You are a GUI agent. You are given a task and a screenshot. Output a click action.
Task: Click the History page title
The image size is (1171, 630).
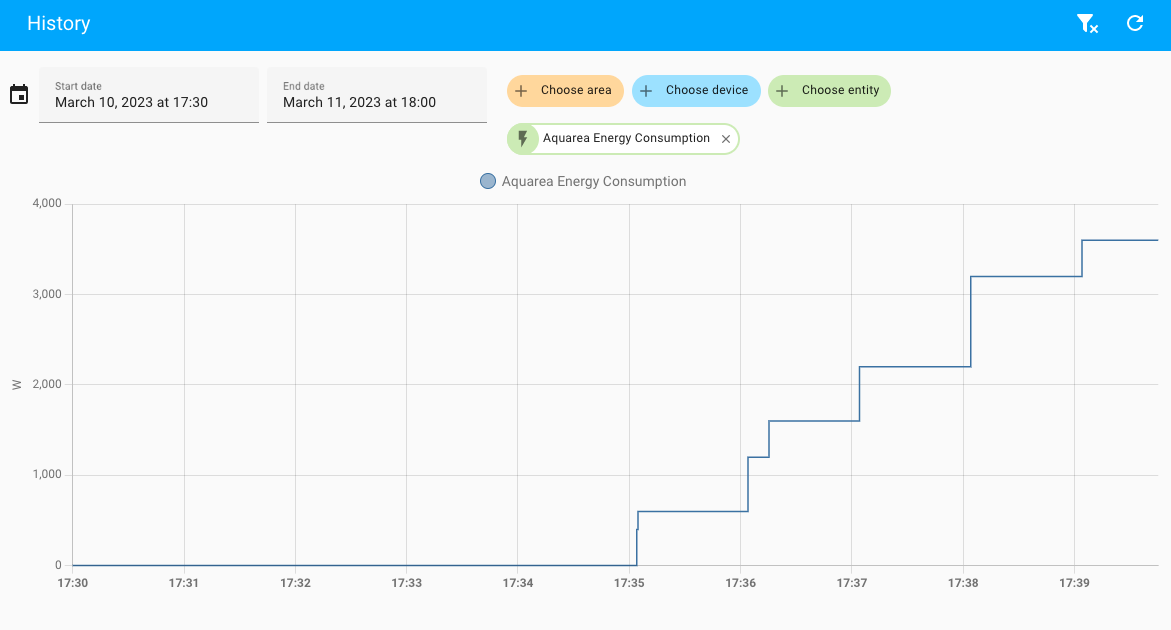59,24
